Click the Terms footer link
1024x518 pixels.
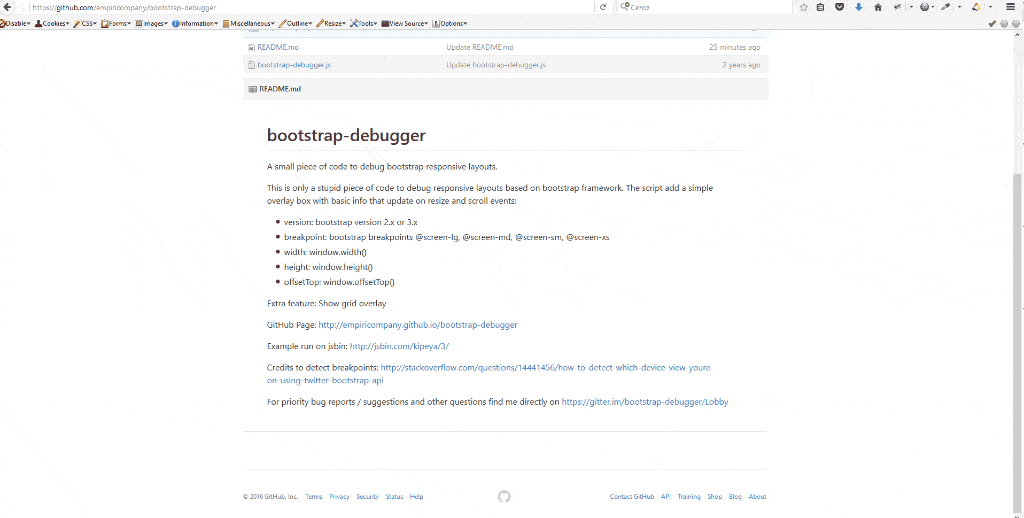(x=313, y=496)
